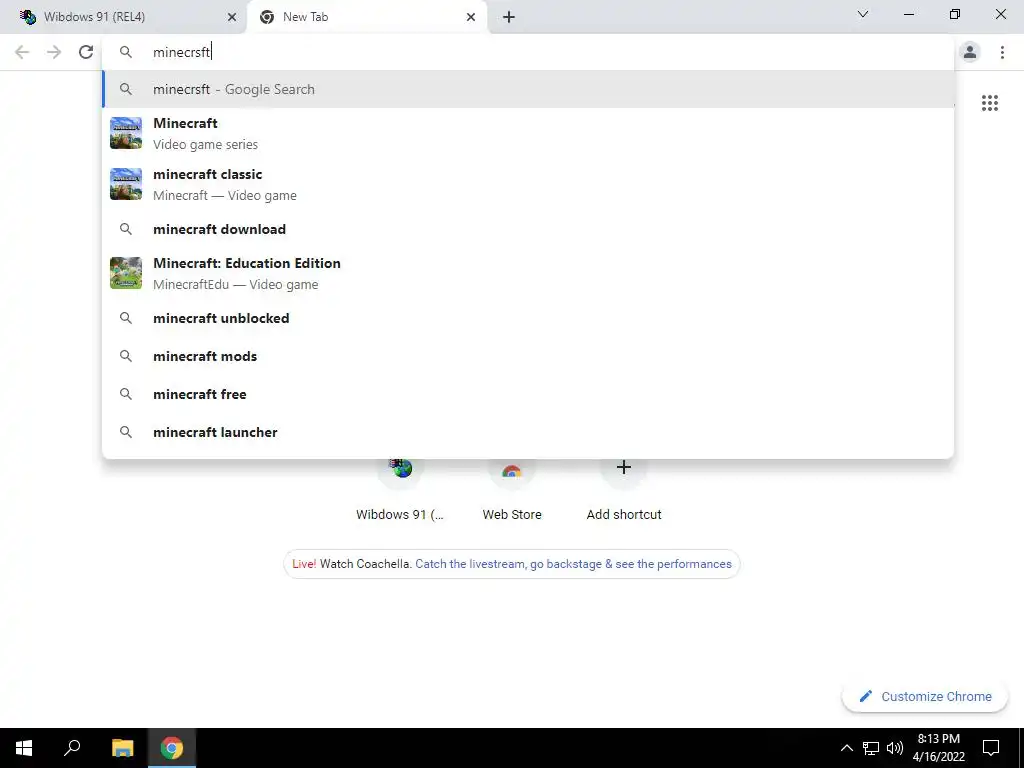The image size is (1024, 768).
Task: Open the notification center icon
Action: [991, 748]
